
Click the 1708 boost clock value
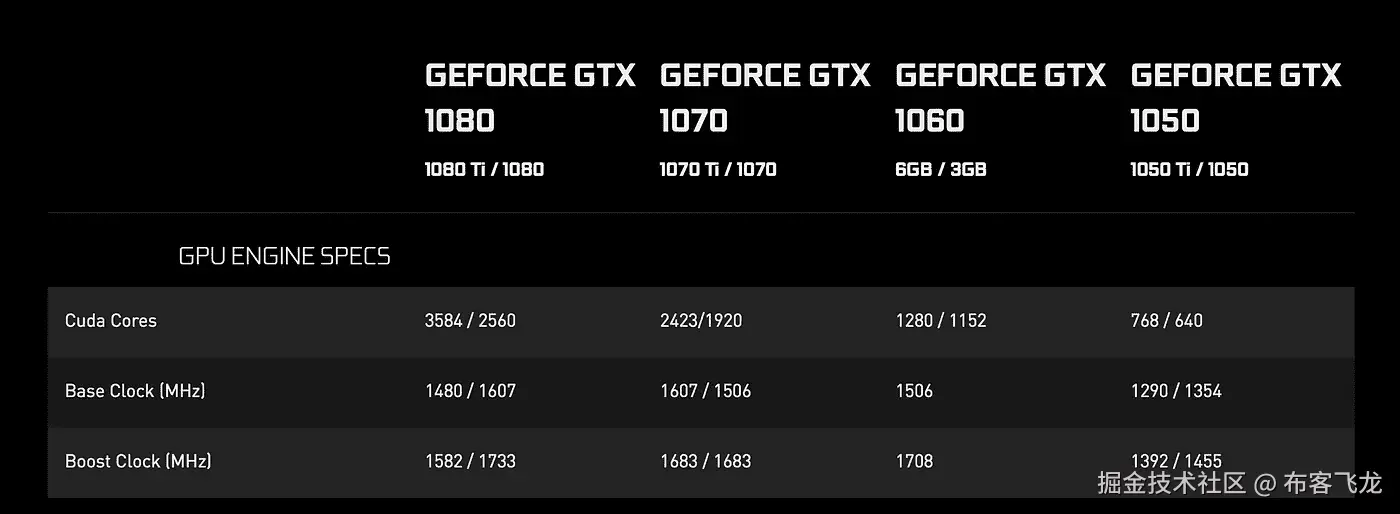tap(914, 461)
